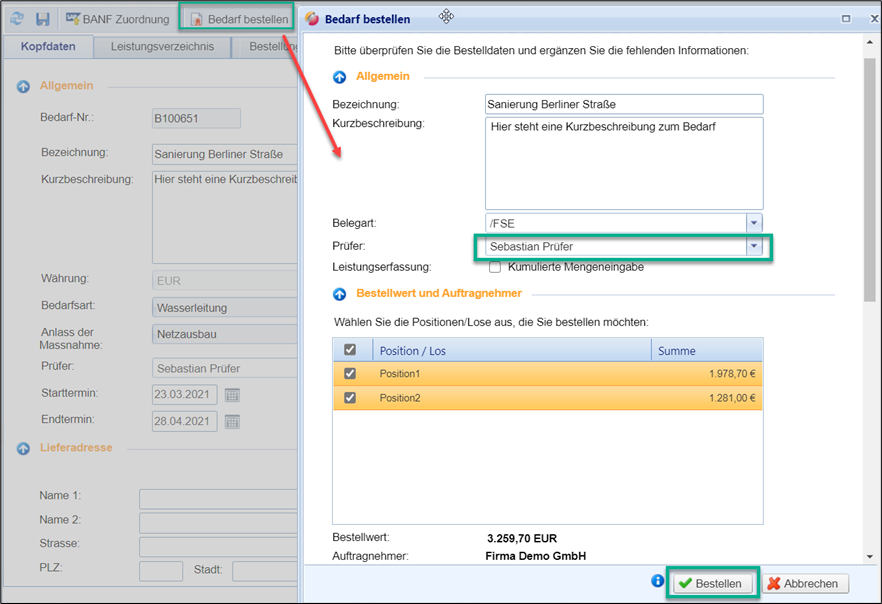882x604 pixels.
Task: Collapse the Allgemein section in the dialog
Action: 339,77
